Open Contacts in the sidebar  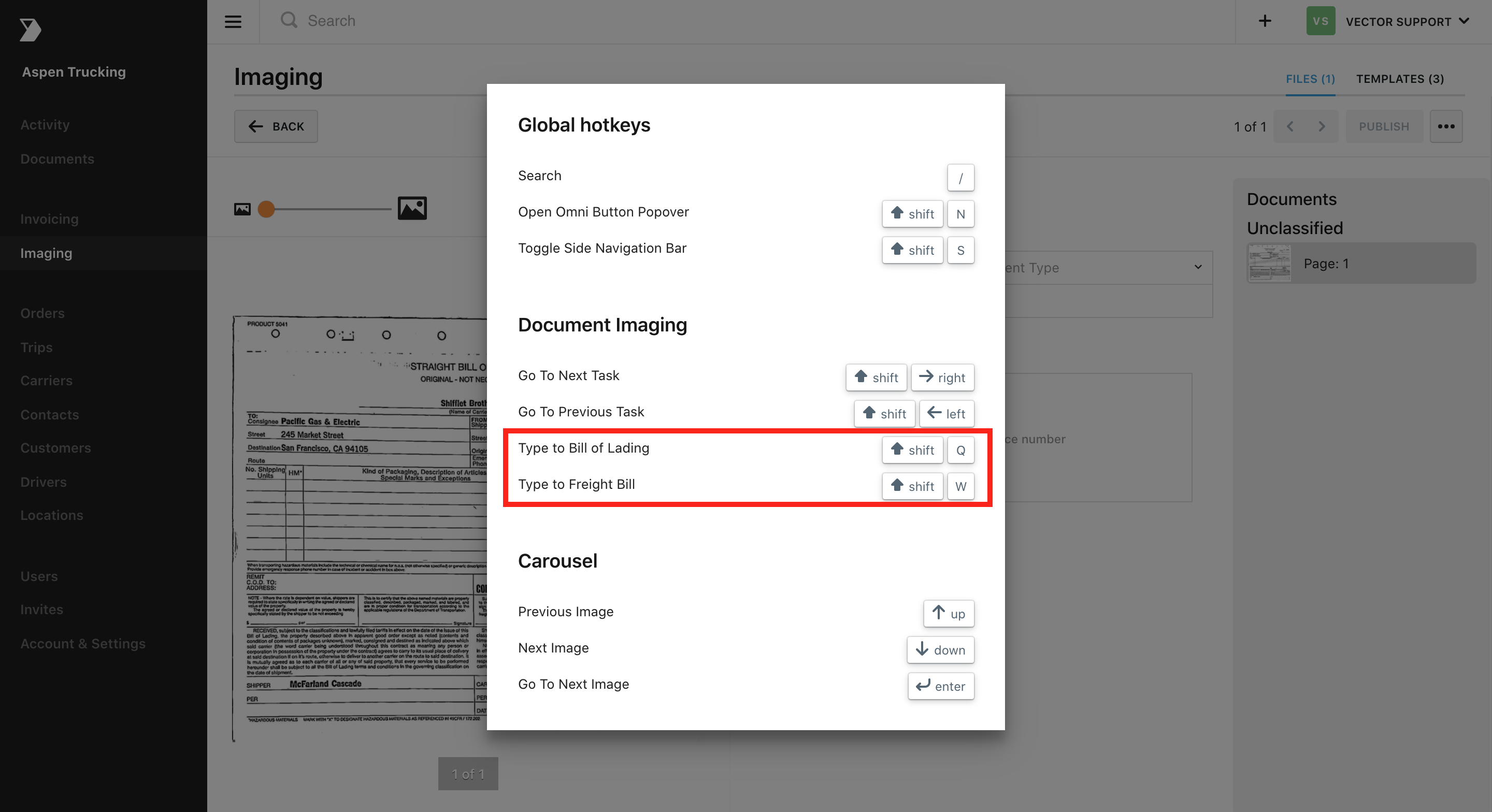[50, 415]
